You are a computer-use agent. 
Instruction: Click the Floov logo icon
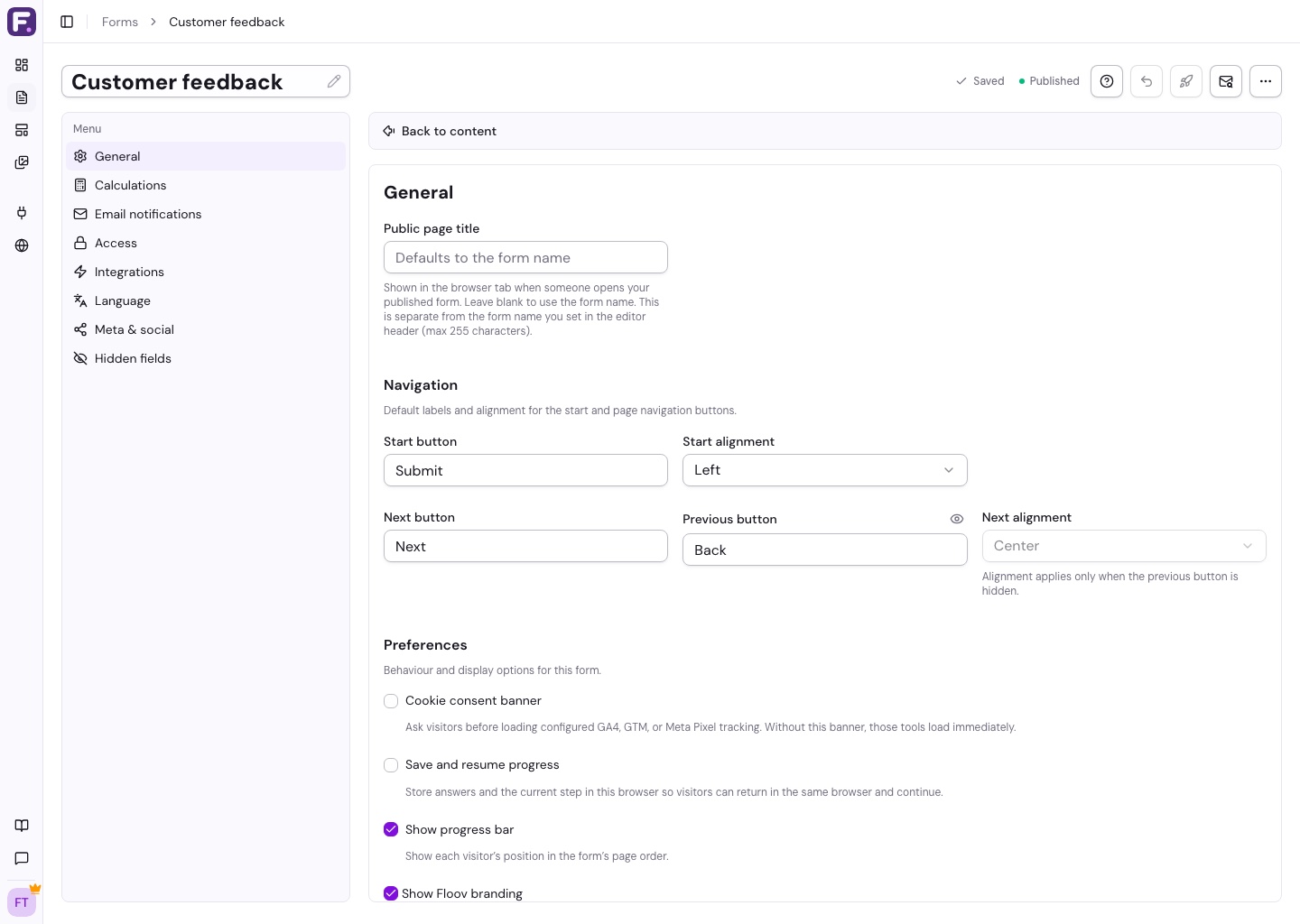pos(22,22)
